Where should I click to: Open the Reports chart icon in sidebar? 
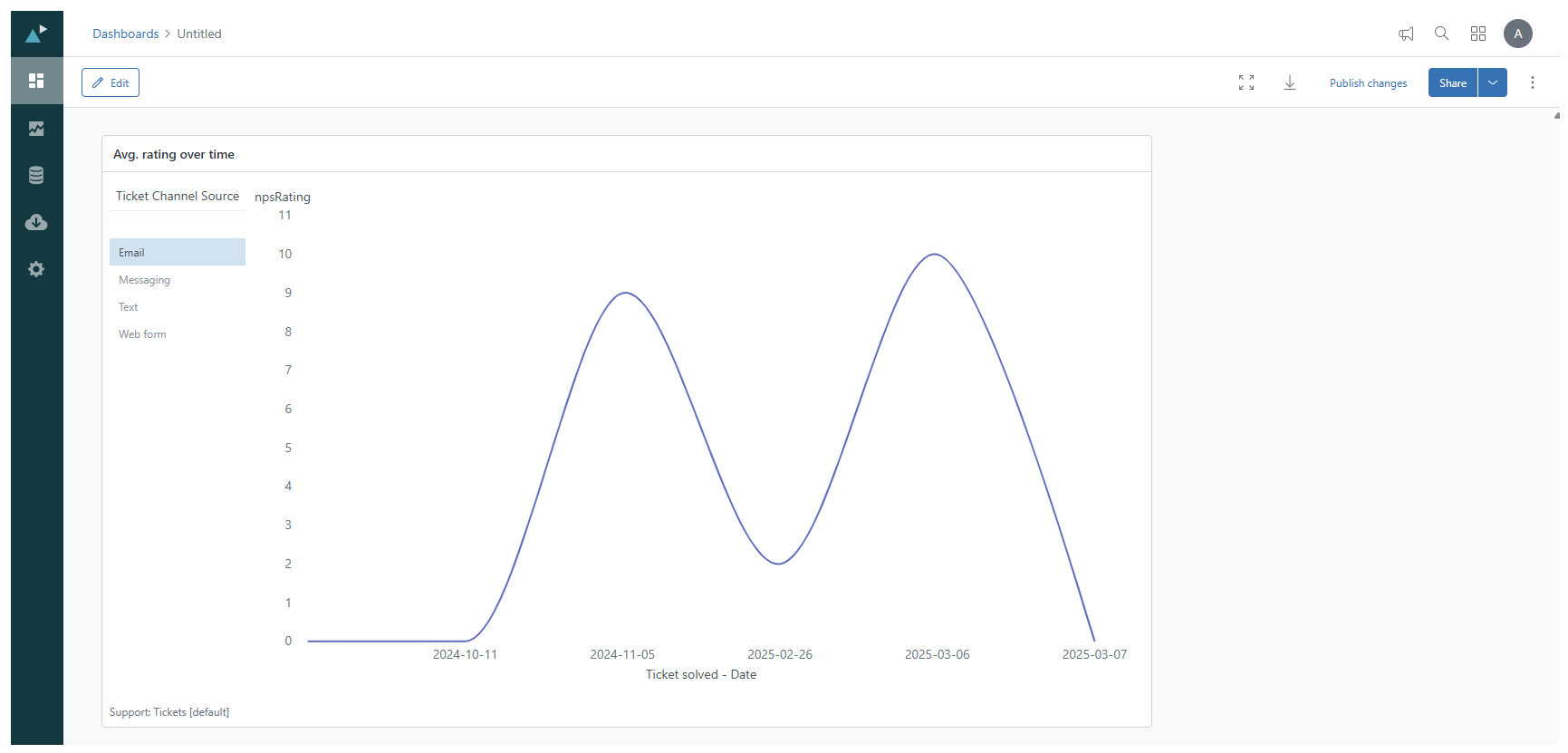36,129
